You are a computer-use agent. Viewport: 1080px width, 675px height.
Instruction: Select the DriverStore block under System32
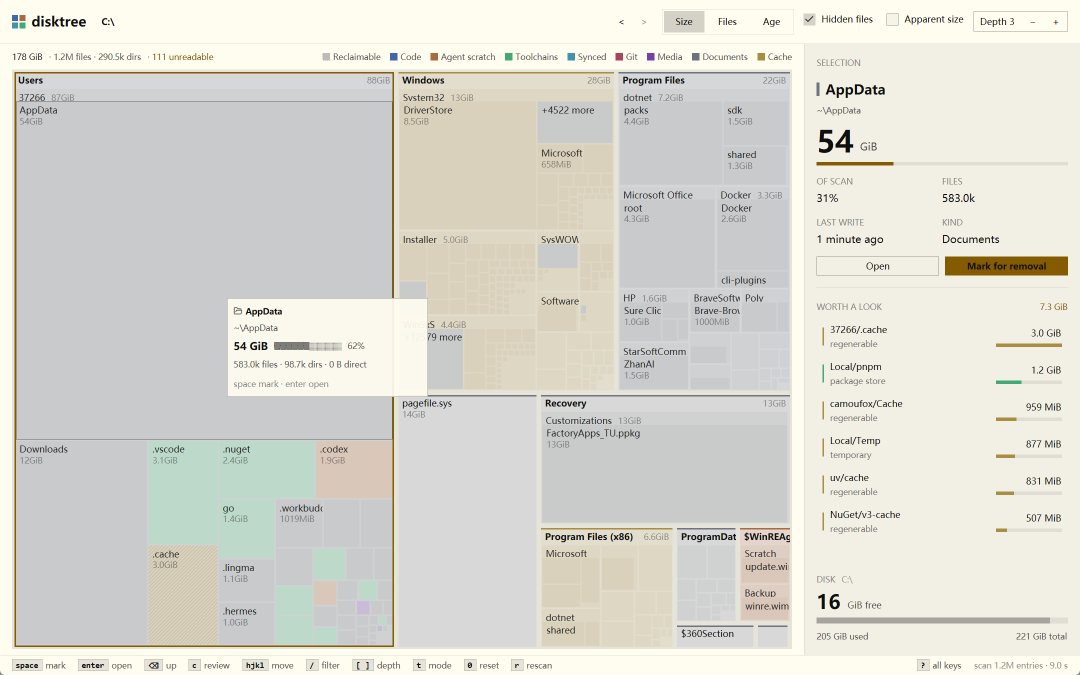coord(468,166)
